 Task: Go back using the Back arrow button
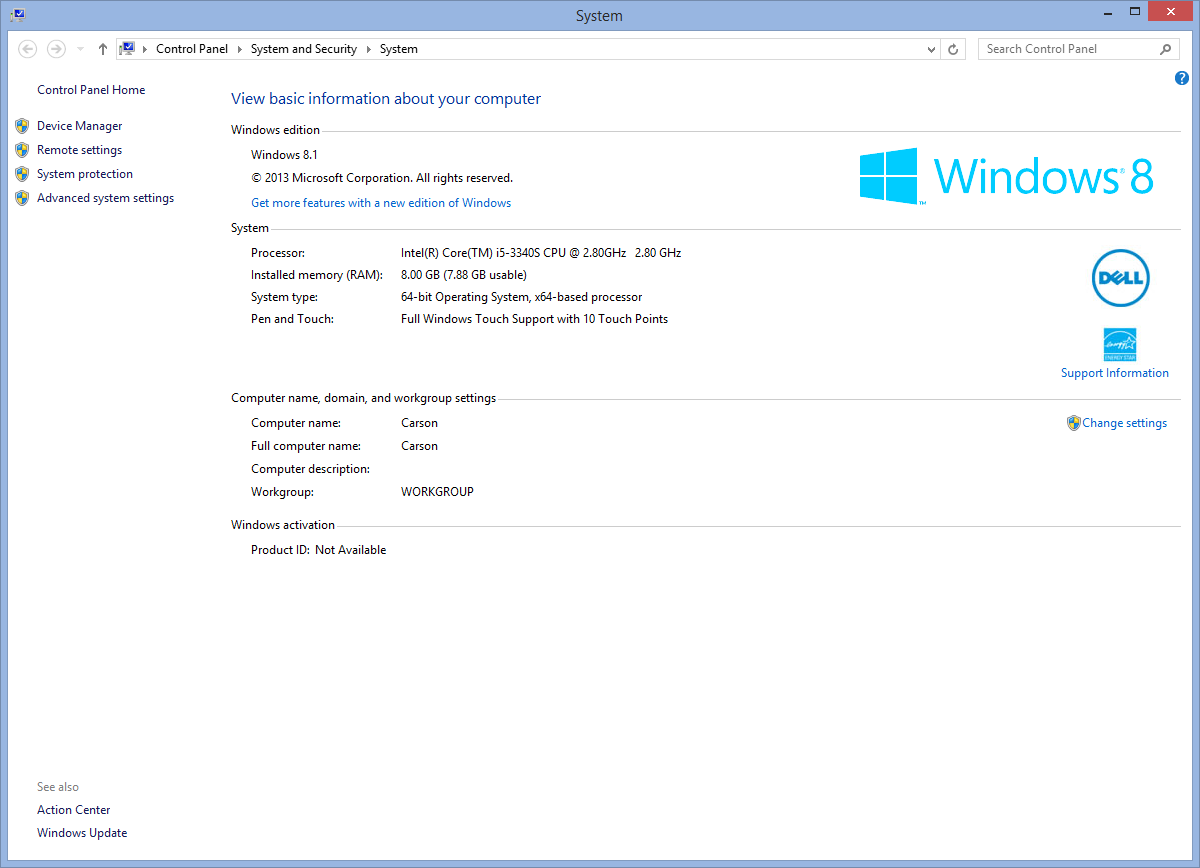coord(28,49)
